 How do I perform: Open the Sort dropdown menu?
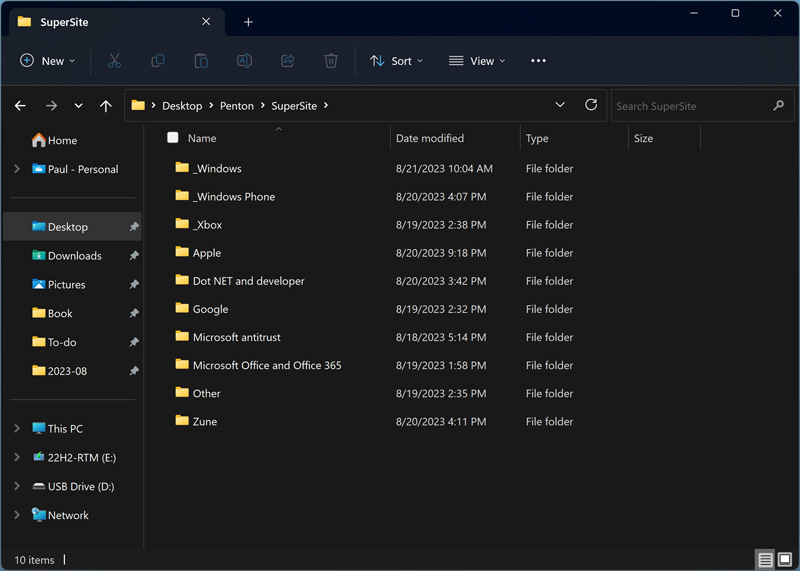[x=397, y=61]
